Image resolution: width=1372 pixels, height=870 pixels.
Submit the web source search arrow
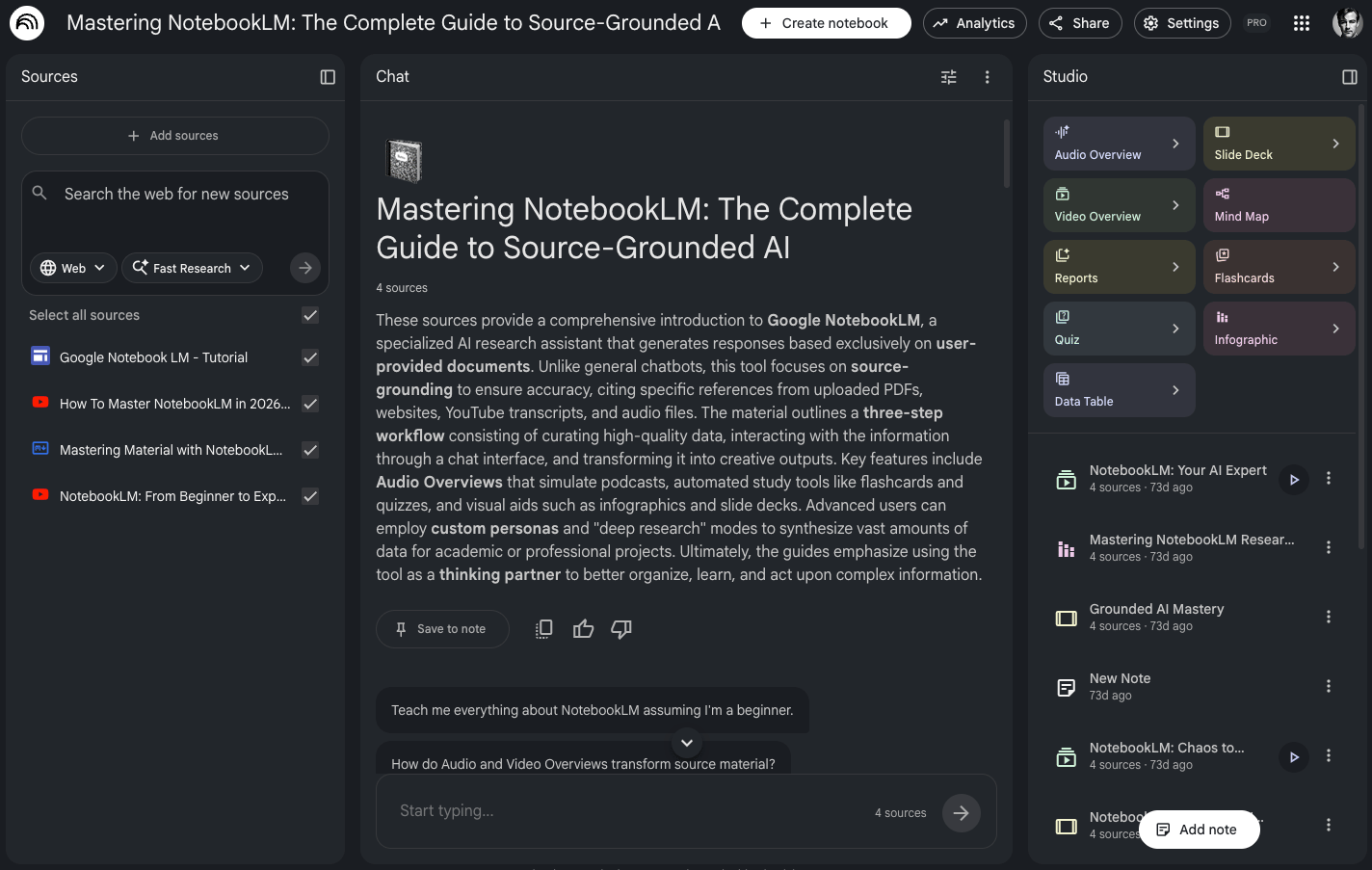tap(305, 268)
